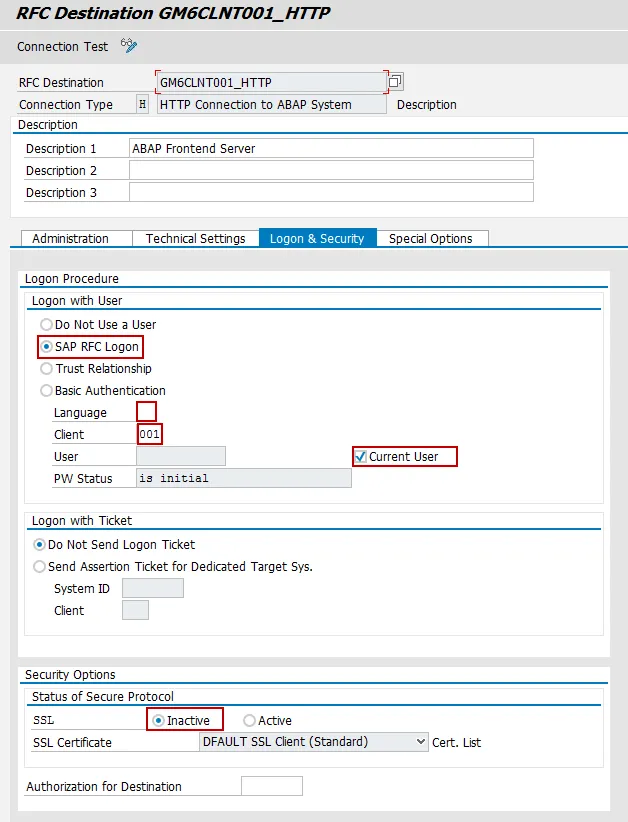The image size is (628, 822).
Task: Select the Trust Relationship option
Action: 47,369
